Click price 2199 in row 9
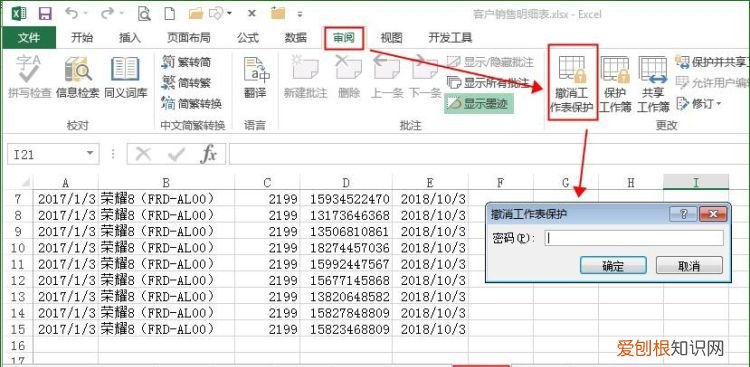 click(x=267, y=231)
